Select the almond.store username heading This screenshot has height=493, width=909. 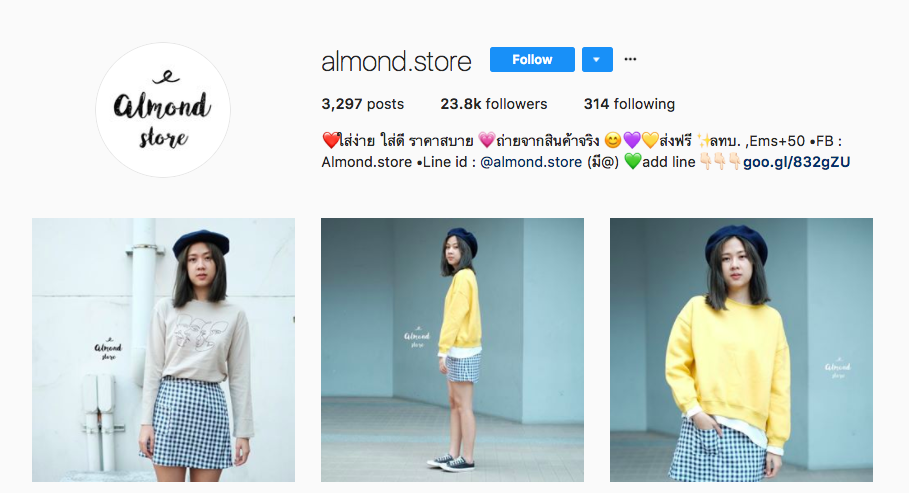click(x=396, y=61)
